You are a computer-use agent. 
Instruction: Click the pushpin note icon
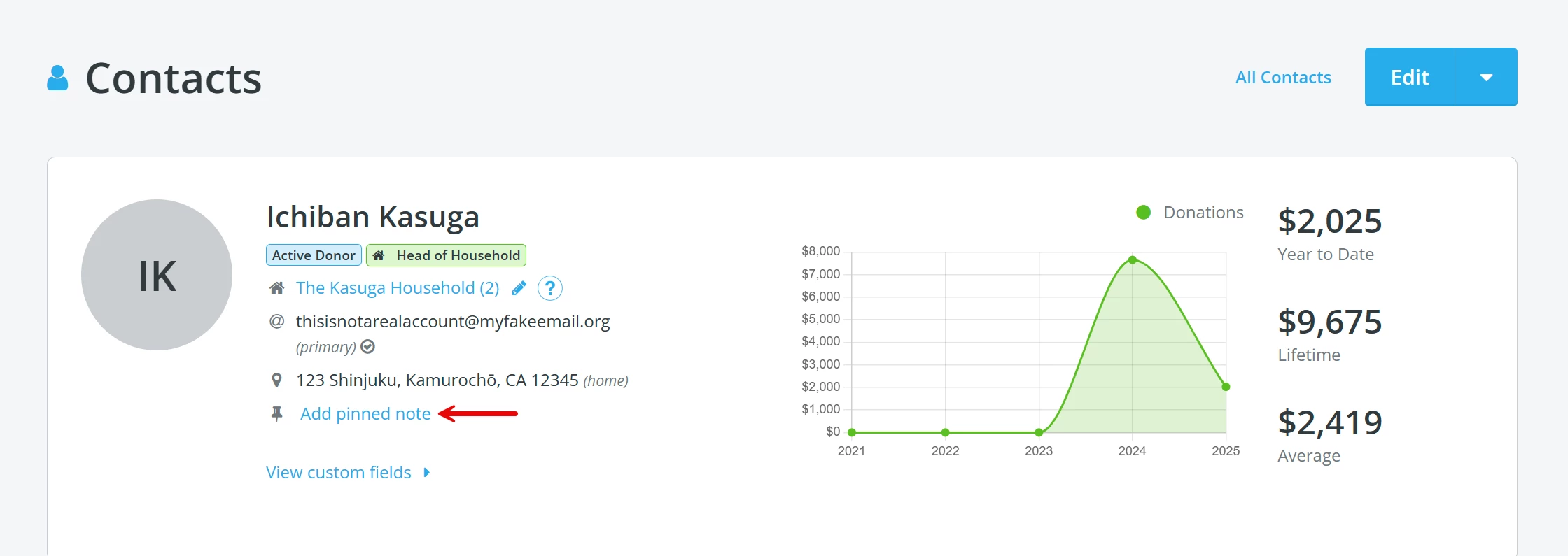click(277, 414)
